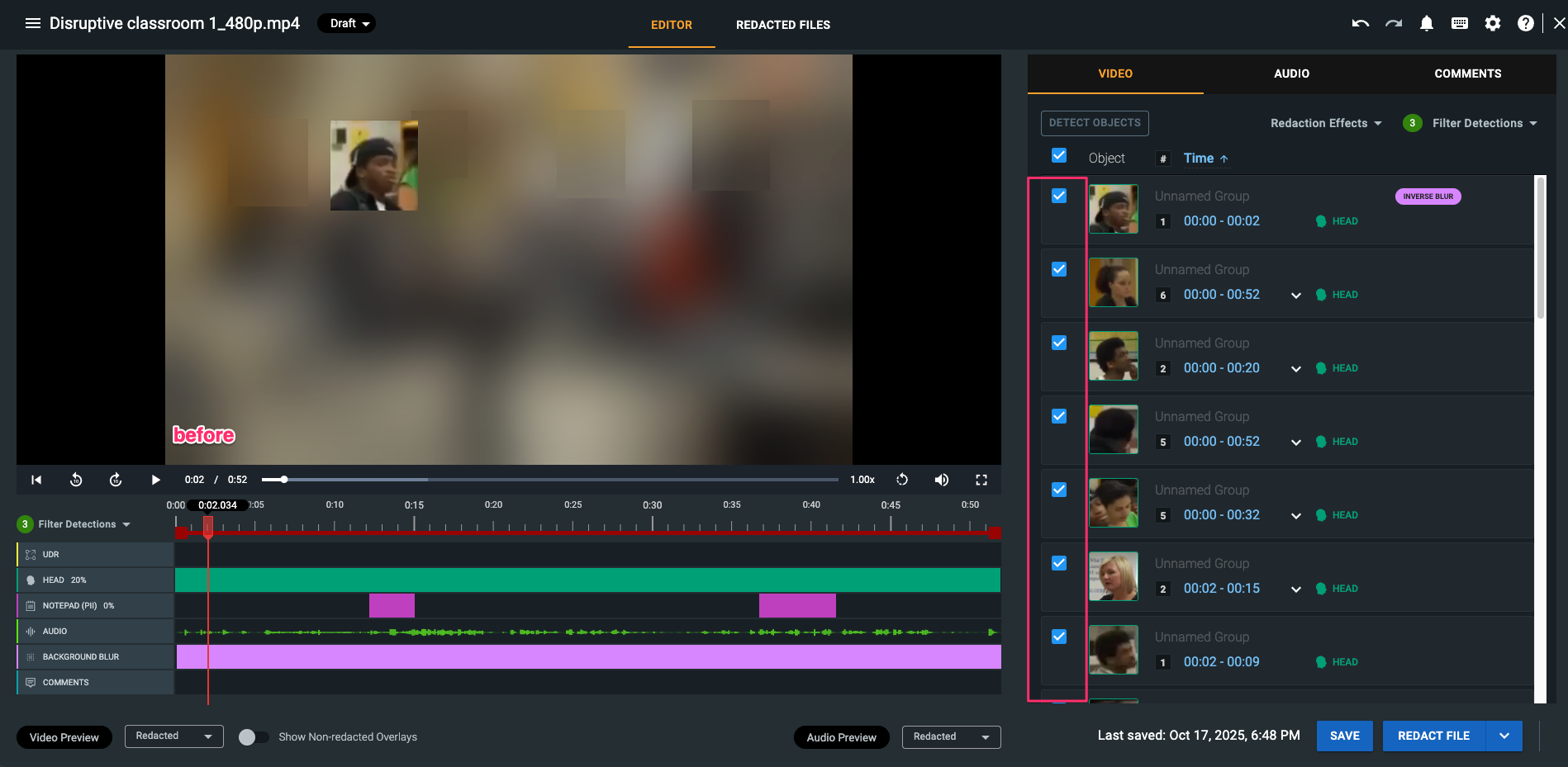Click the video progress seek bar
This screenshot has width=1568, height=767.
549,480
